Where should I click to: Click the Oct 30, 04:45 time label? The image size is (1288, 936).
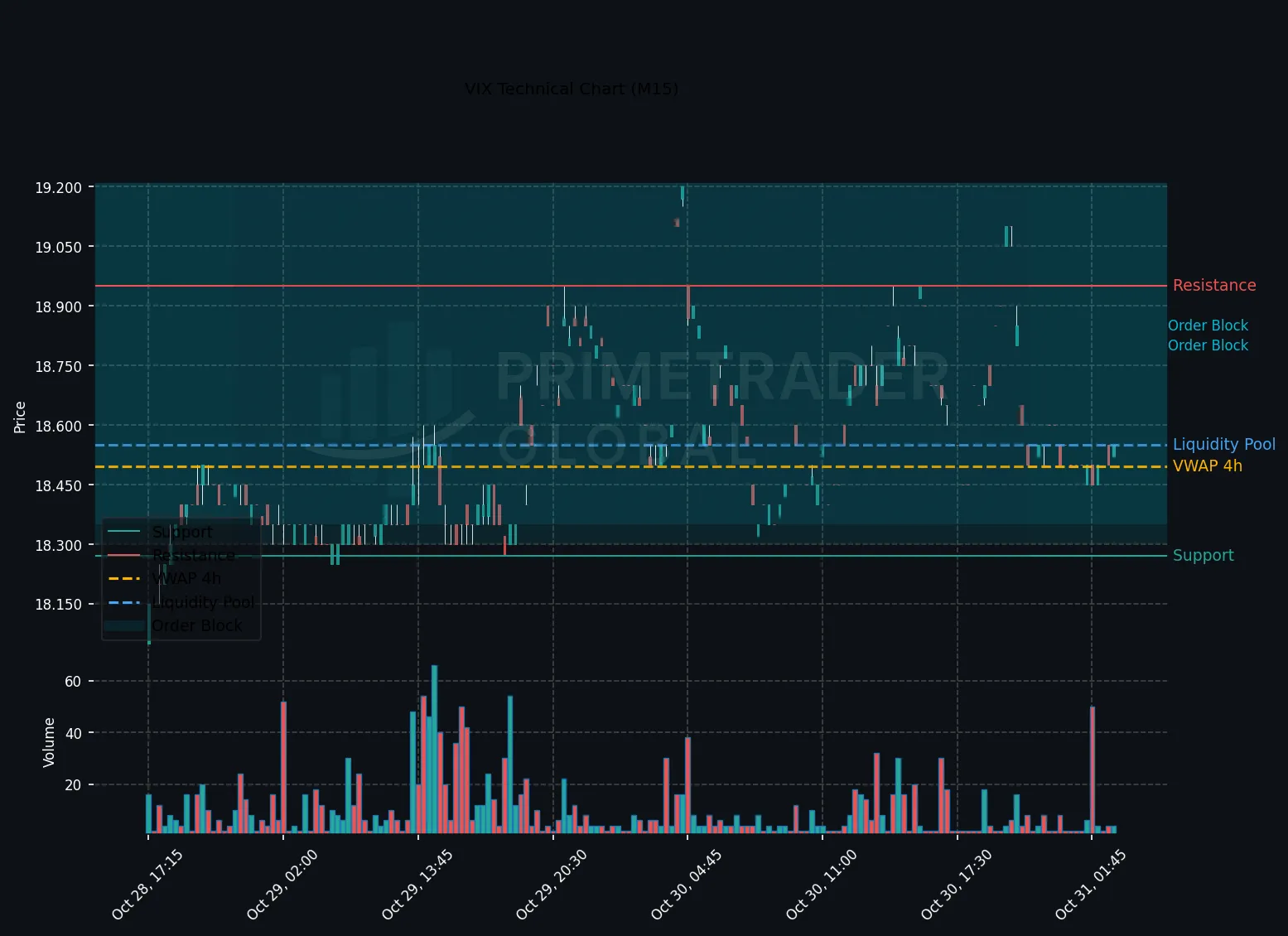point(687,884)
